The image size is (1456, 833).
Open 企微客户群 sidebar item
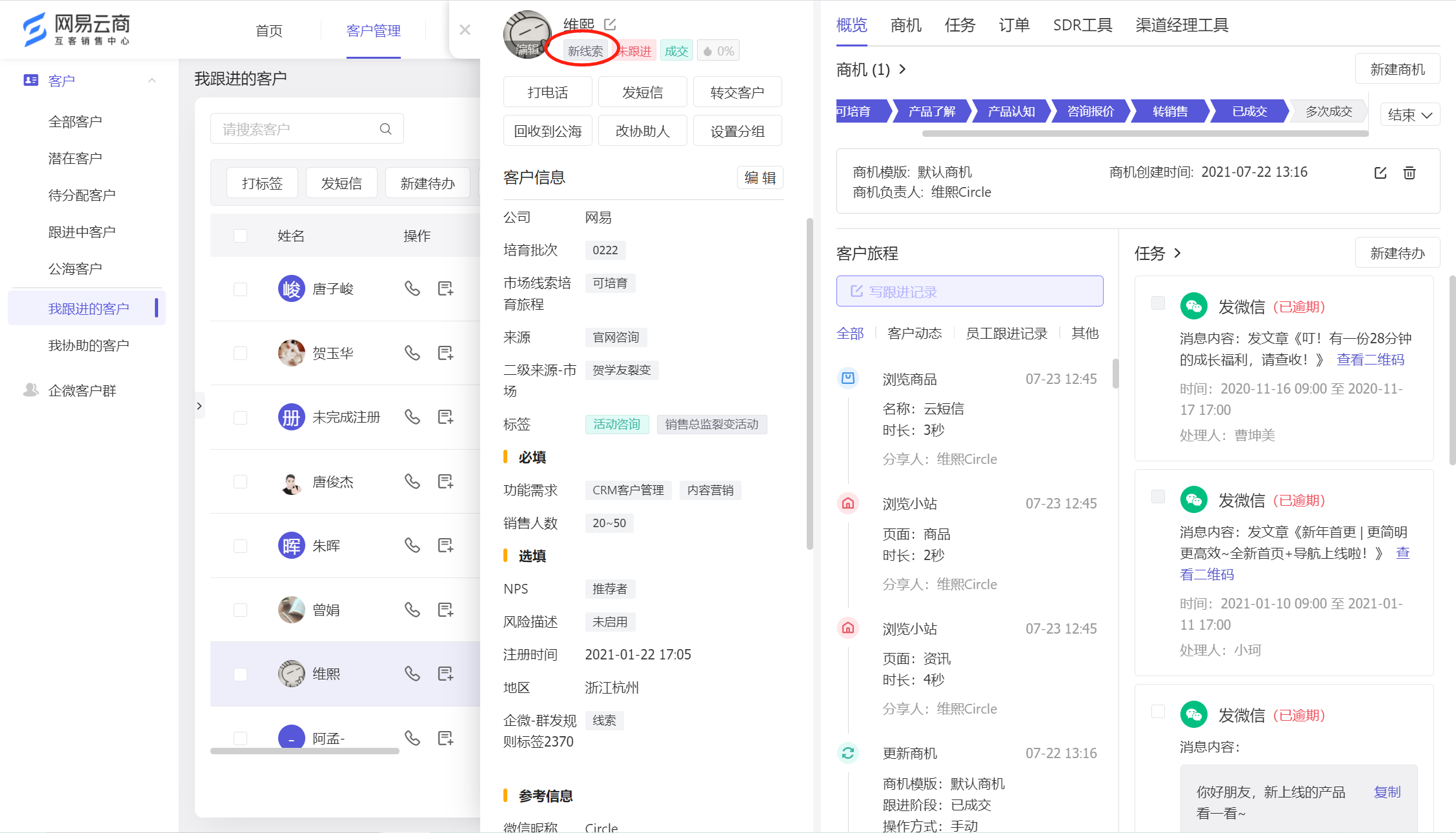coord(82,390)
